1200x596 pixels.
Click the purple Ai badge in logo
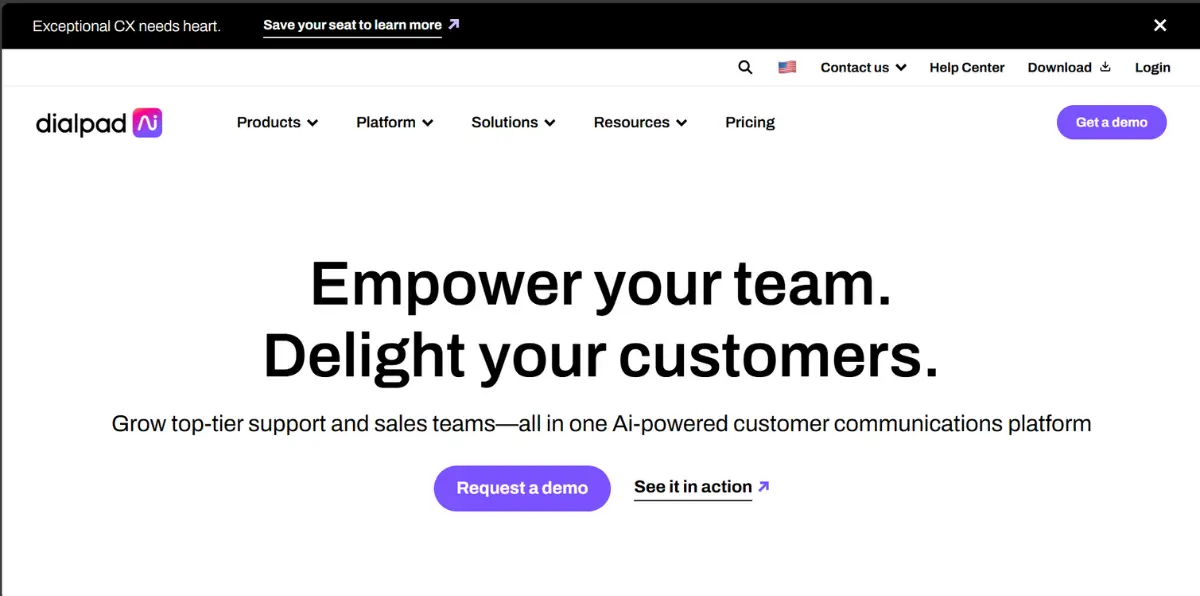coord(147,123)
